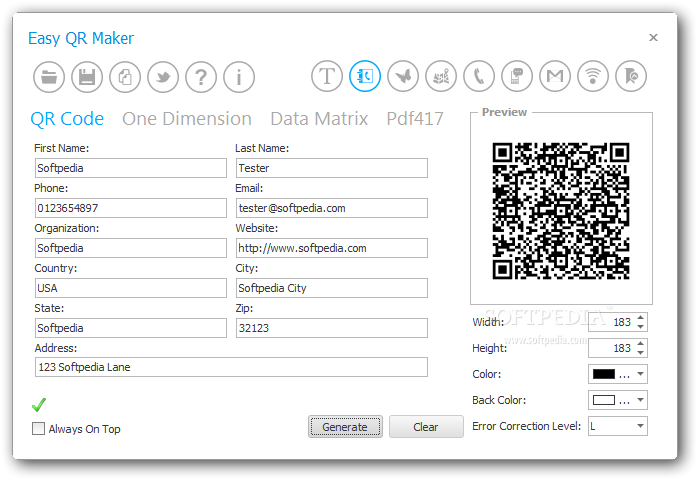Screen dimensions: 698x480
Task: Open a file with the folder icon
Action: (49, 77)
